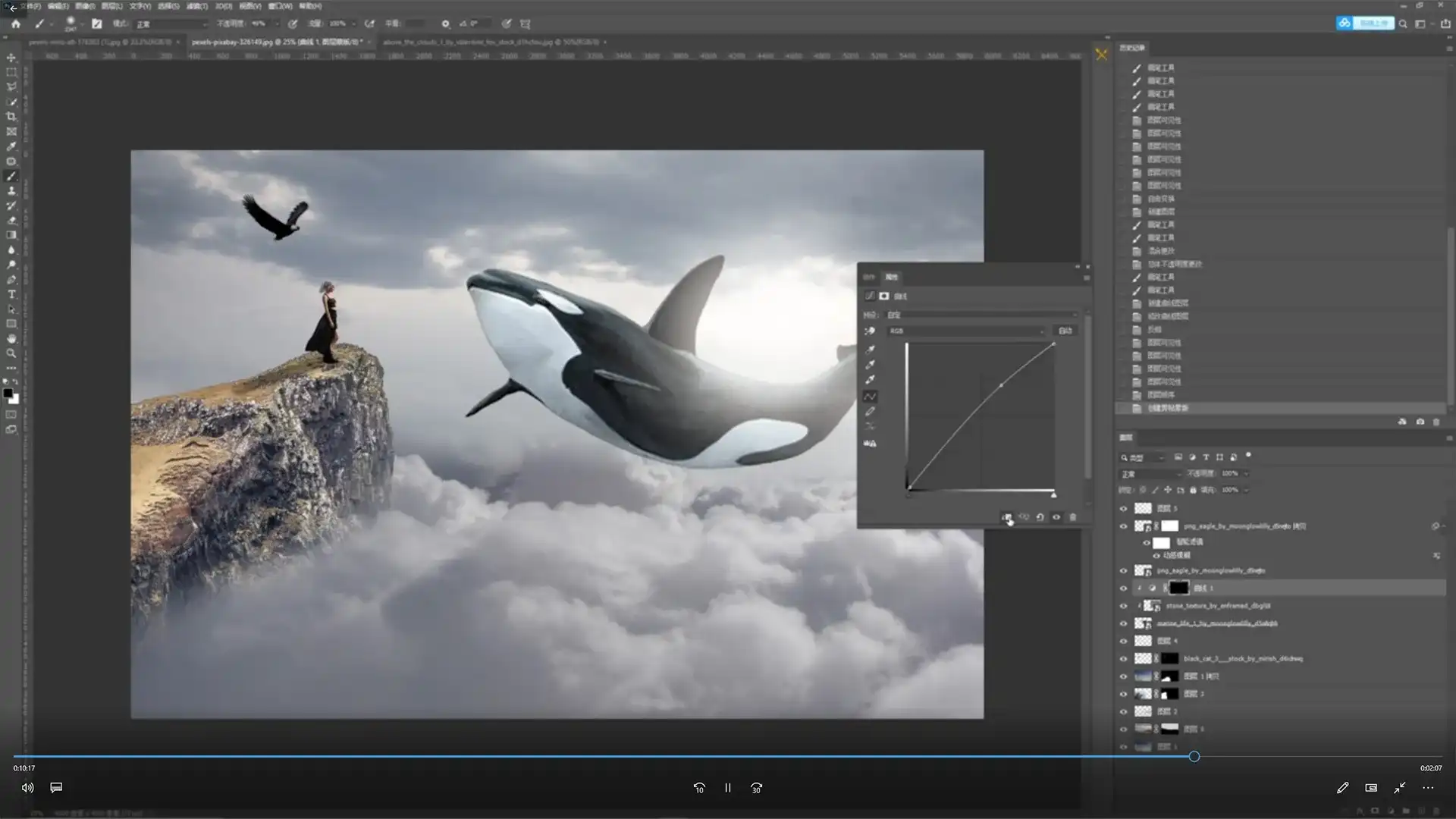
Task: Toggle visibility of black_cat layer
Action: [x=1124, y=659]
